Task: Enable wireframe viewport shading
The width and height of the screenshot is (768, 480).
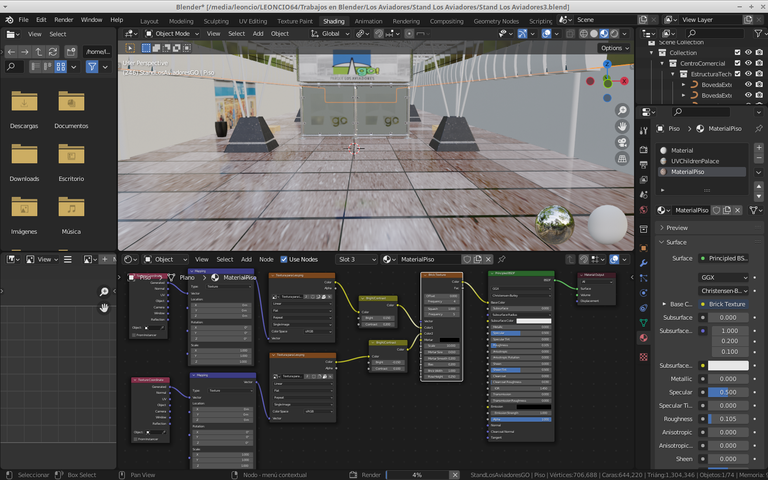Action: [584, 34]
